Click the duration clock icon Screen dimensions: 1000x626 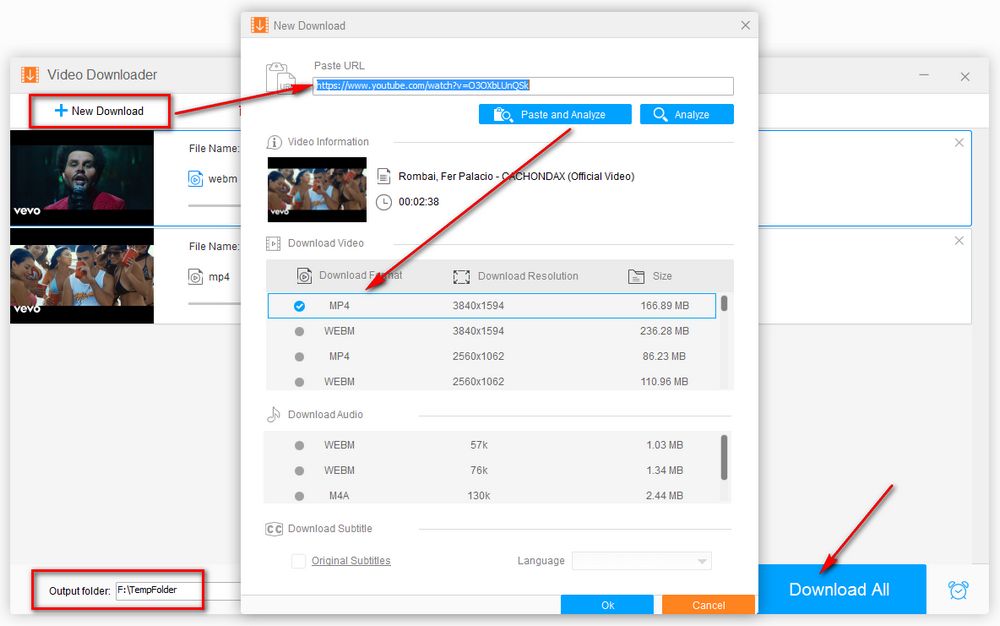click(383, 202)
